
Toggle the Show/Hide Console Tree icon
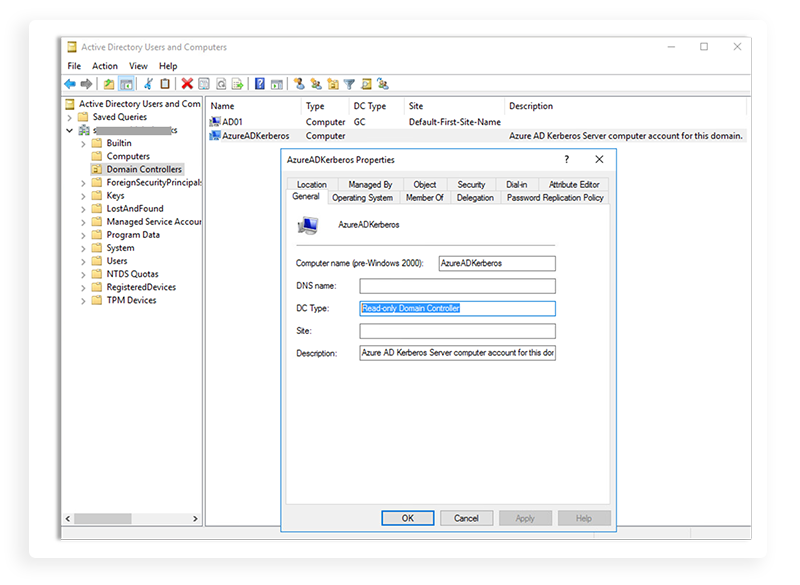click(x=126, y=84)
